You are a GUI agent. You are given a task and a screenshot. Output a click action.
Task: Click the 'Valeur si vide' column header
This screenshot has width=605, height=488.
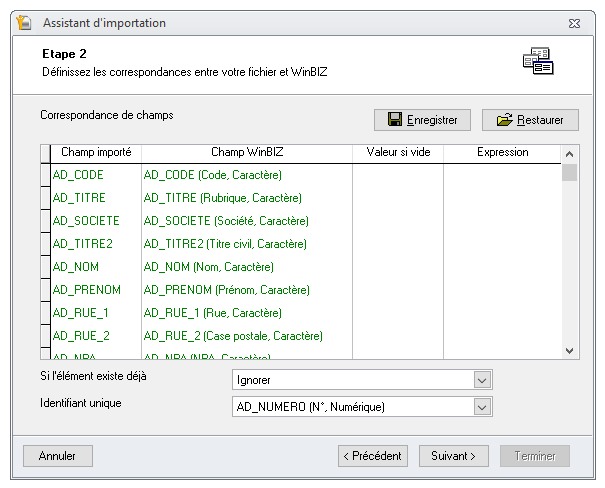pyautogui.click(x=397, y=153)
